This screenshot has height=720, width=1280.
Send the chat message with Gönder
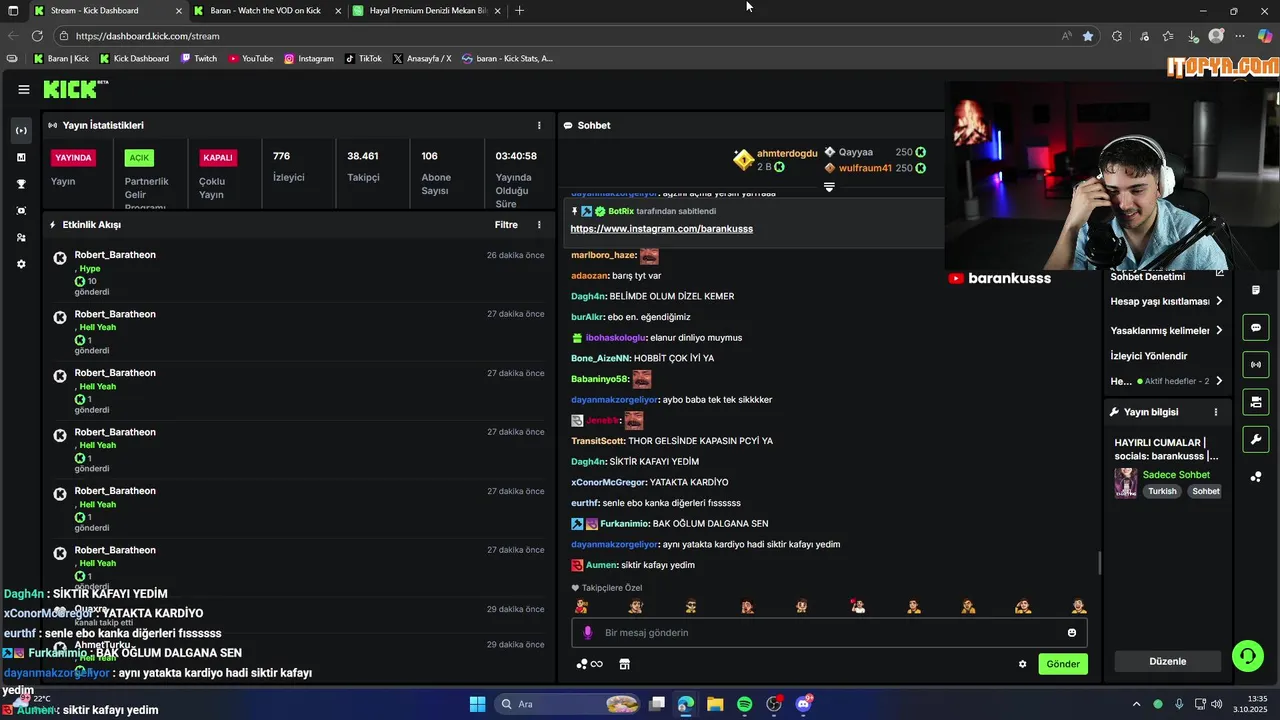pyautogui.click(x=1063, y=664)
